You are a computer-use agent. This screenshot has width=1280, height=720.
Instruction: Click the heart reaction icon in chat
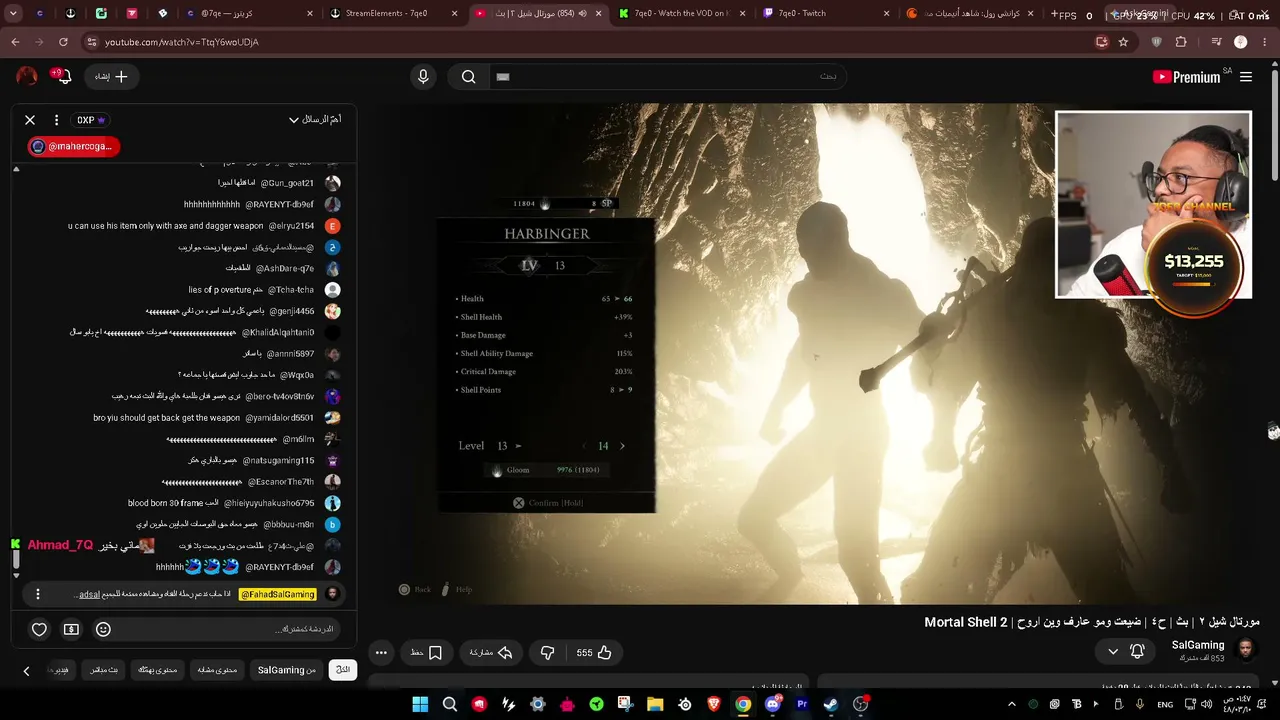tap(39, 629)
